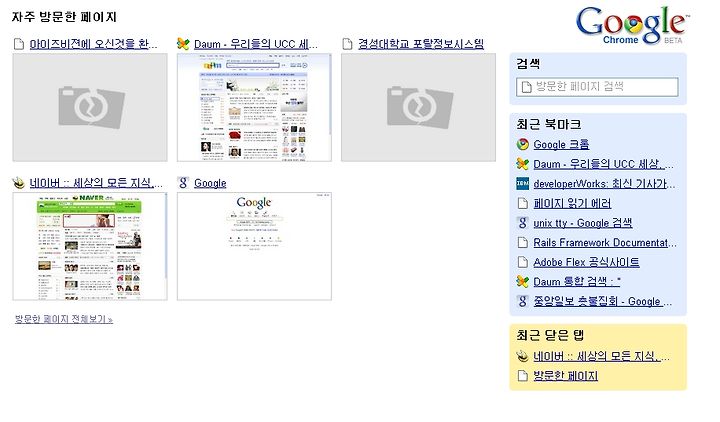Click the page icon beside Adobe Flex bookmark

click(523, 262)
